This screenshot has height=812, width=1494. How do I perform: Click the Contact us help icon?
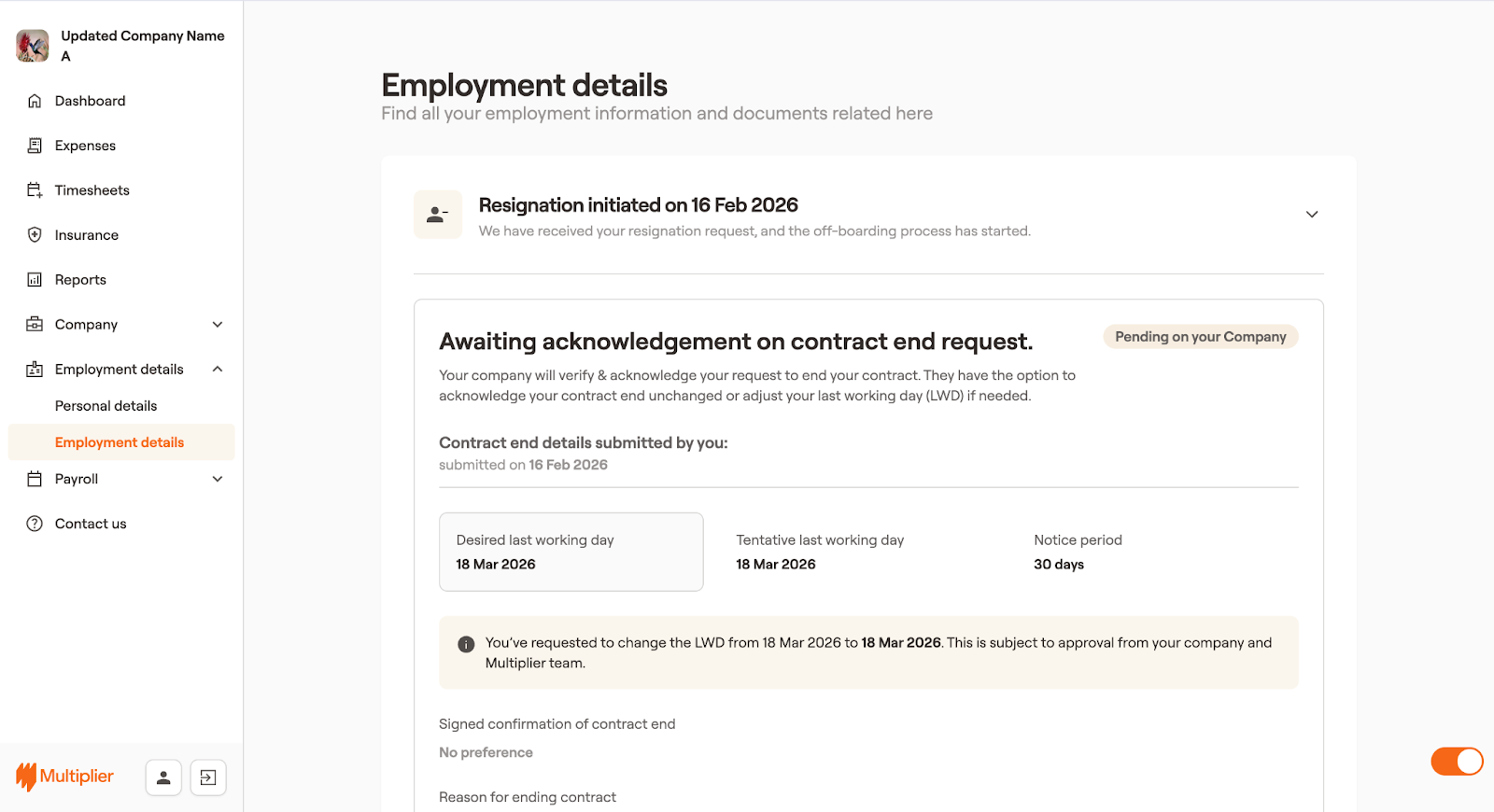35,524
